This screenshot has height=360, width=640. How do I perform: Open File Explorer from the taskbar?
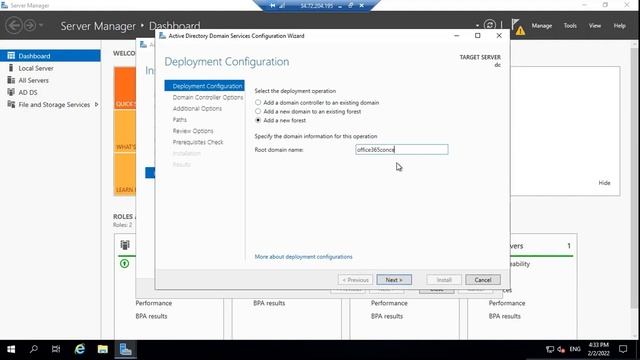tap(102, 349)
